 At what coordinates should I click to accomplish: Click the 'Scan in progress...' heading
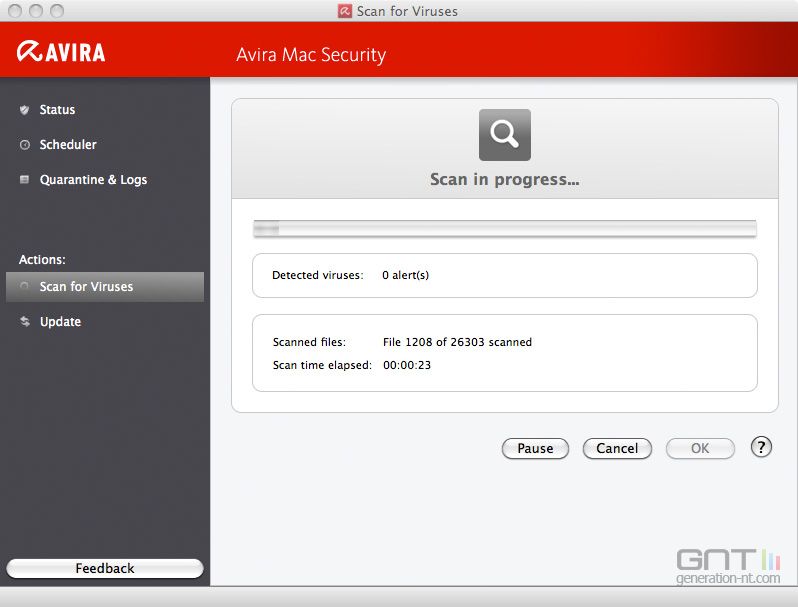click(504, 179)
